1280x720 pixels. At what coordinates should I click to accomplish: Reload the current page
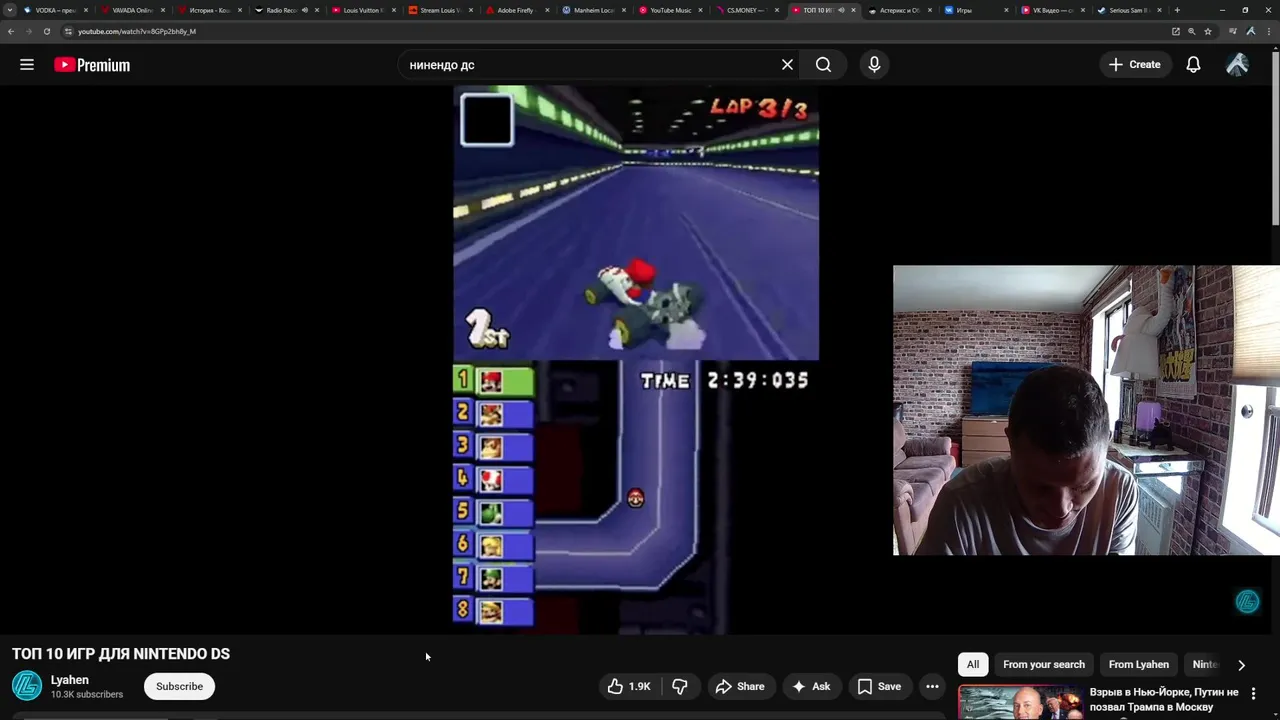click(46, 31)
